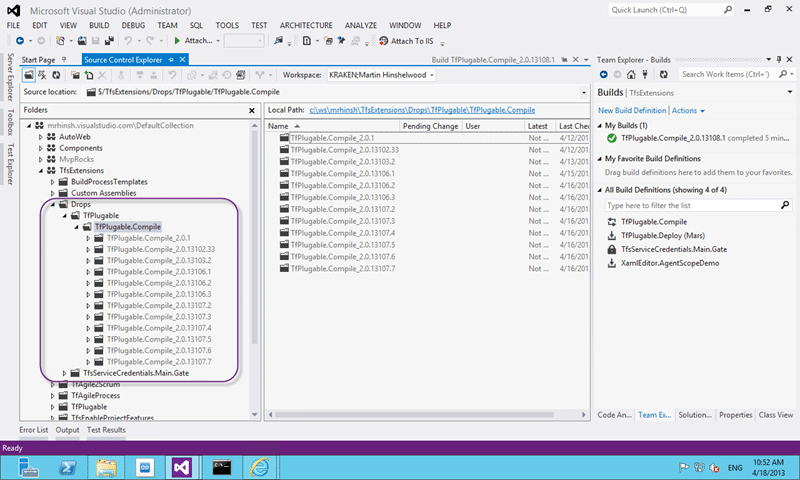Go to Team Explorer Home icon
Viewport: 800px width, 480px height.
click(x=631, y=74)
